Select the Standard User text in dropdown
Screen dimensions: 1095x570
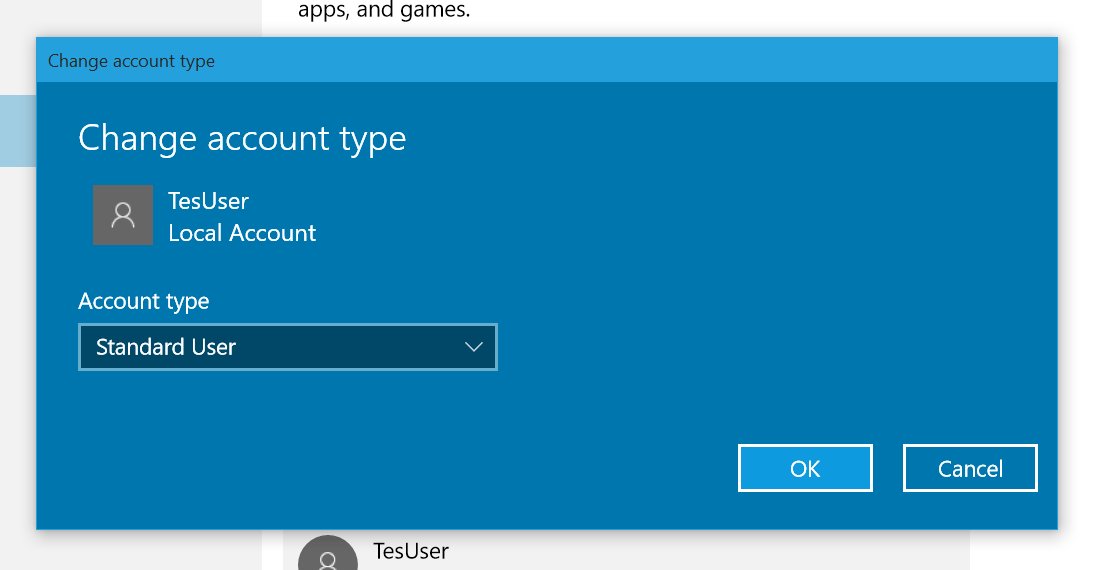(166, 347)
